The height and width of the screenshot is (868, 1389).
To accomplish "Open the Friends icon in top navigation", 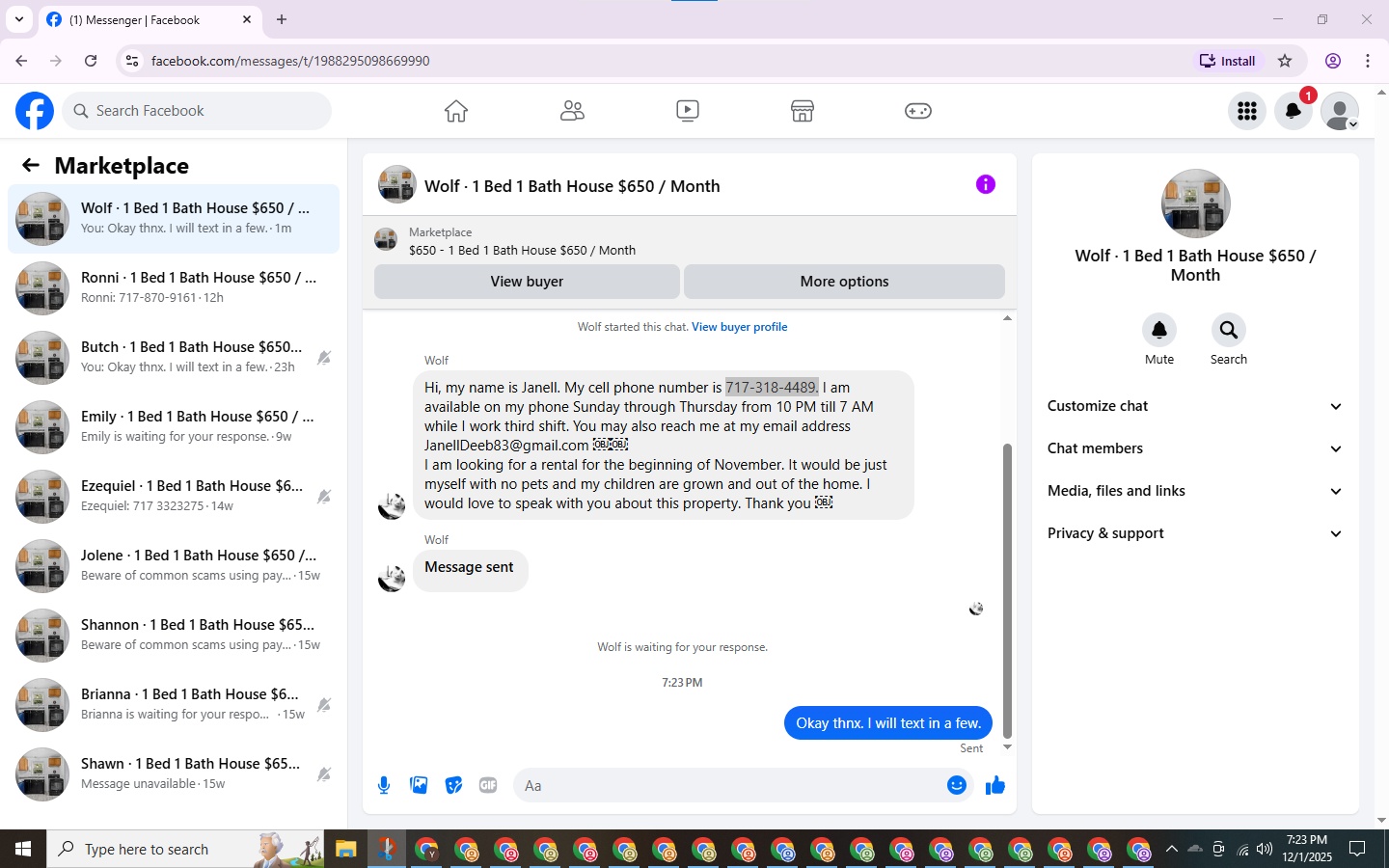I will (572, 111).
